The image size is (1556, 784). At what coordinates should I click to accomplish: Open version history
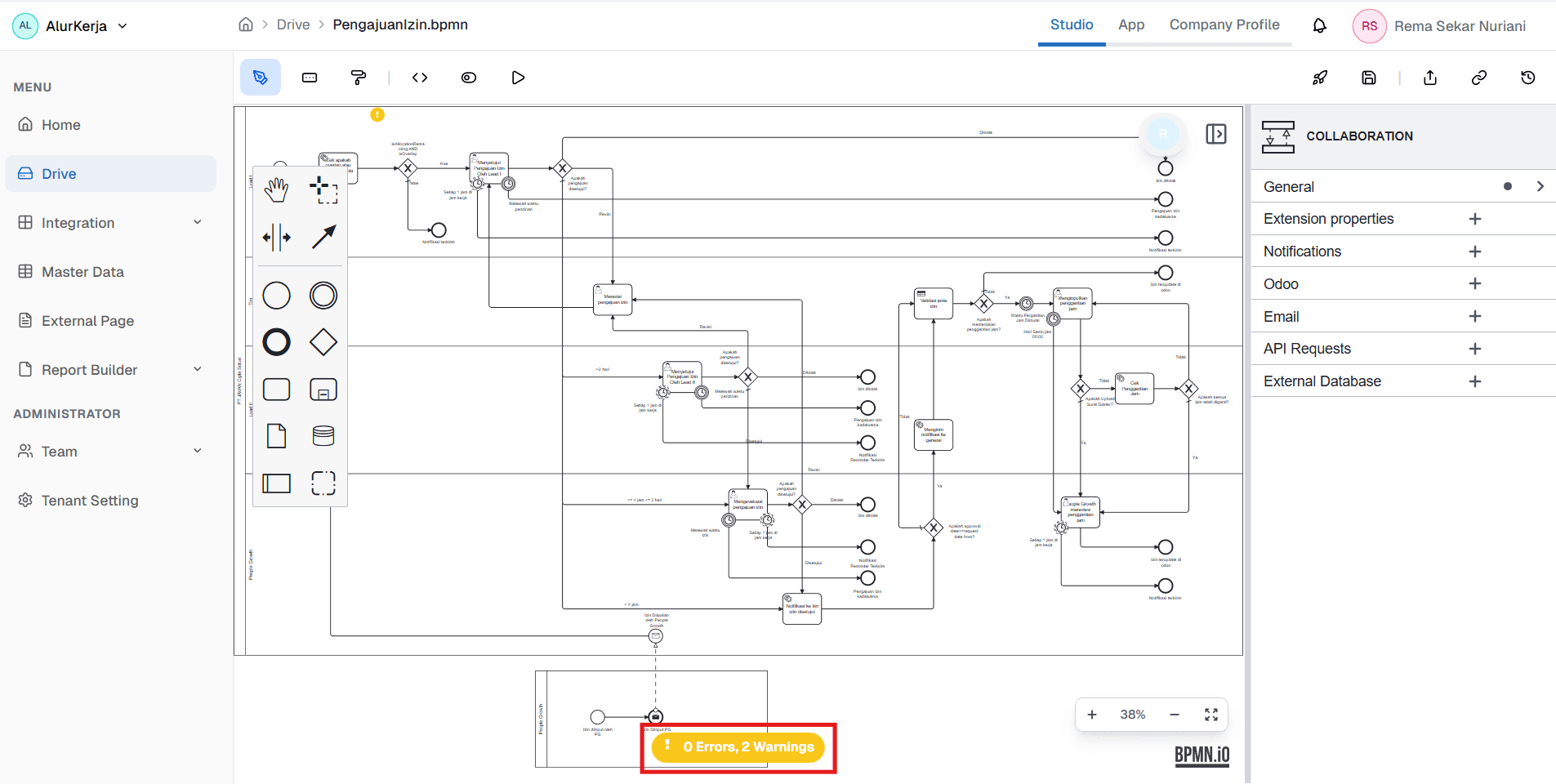click(1528, 78)
